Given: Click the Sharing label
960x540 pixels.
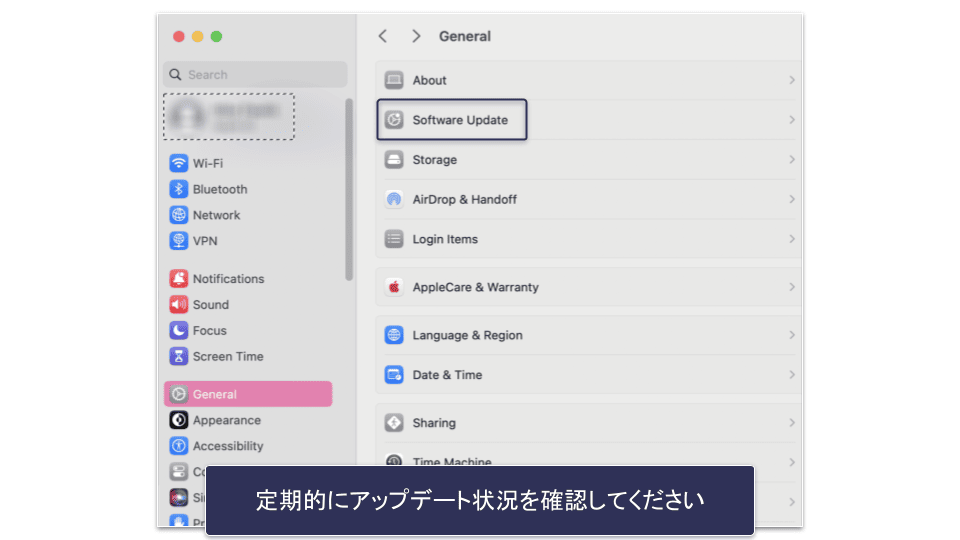Looking at the screenshot, I should click(x=434, y=423).
